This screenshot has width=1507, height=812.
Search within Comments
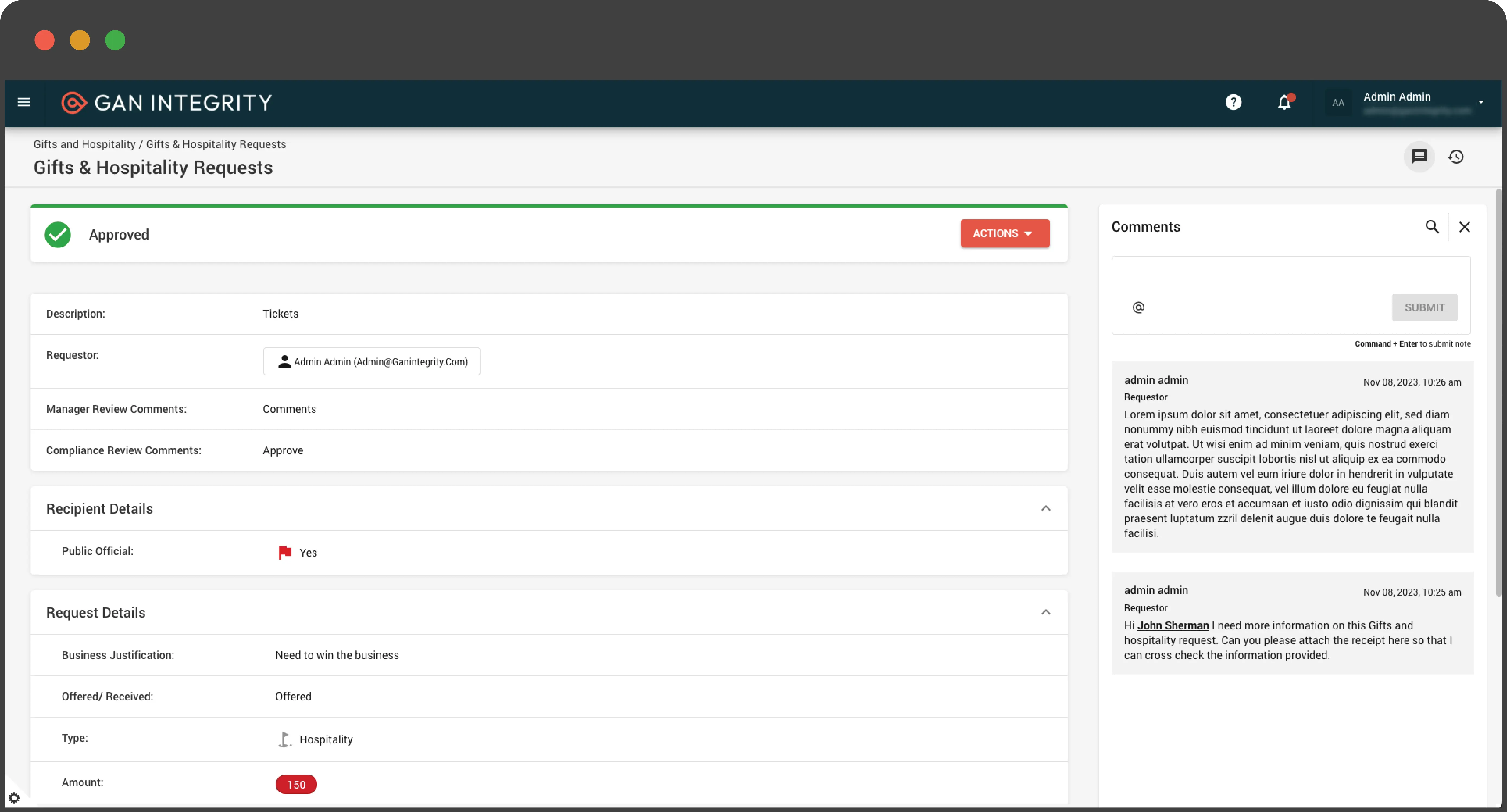pyautogui.click(x=1432, y=227)
